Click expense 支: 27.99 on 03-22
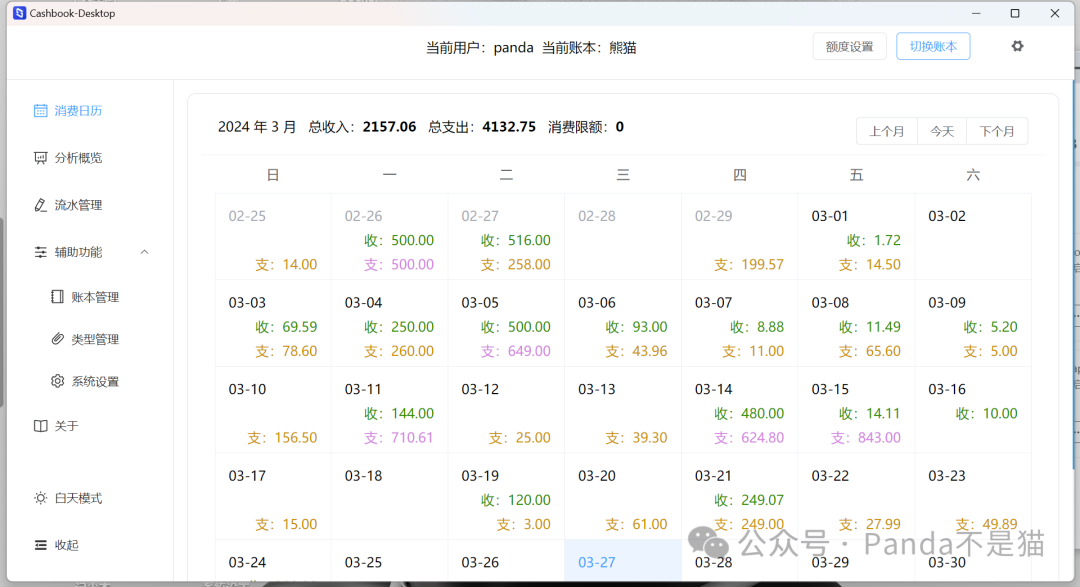Screen dimensions: 1080x587 [870, 525]
